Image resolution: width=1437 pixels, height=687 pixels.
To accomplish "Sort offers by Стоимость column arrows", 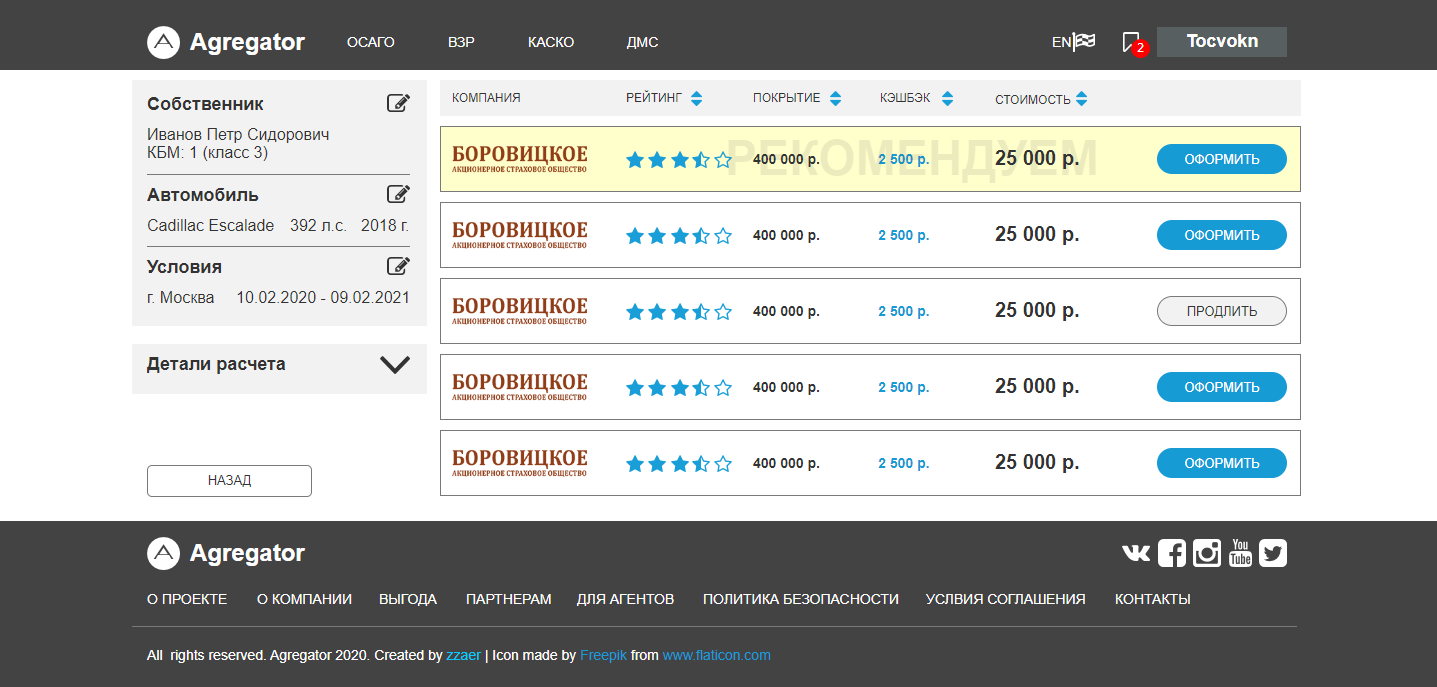I will (1081, 99).
